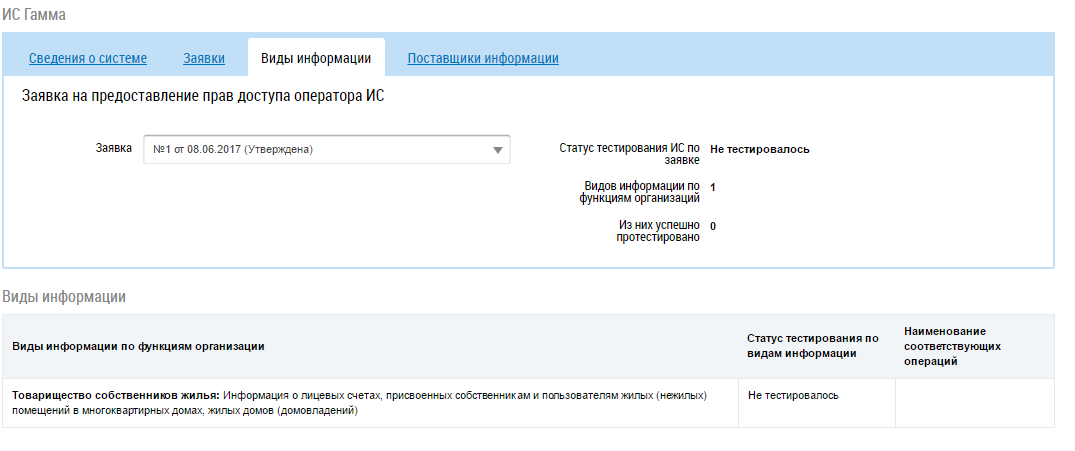Click the Виды информации по функциям организации header
Screen dimensions: 1075x451
[x=138, y=346]
